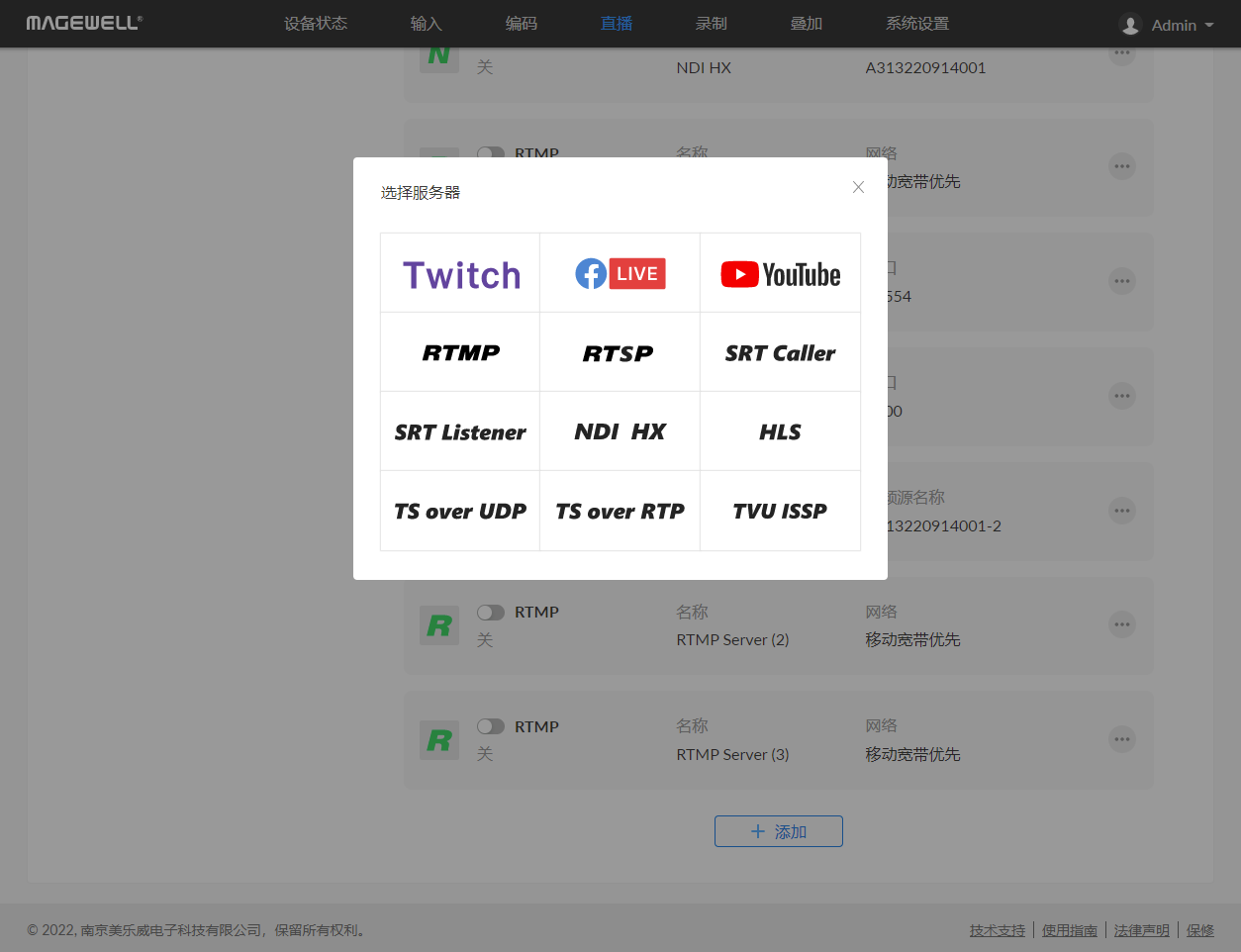Click the 添加 button

(x=779, y=831)
